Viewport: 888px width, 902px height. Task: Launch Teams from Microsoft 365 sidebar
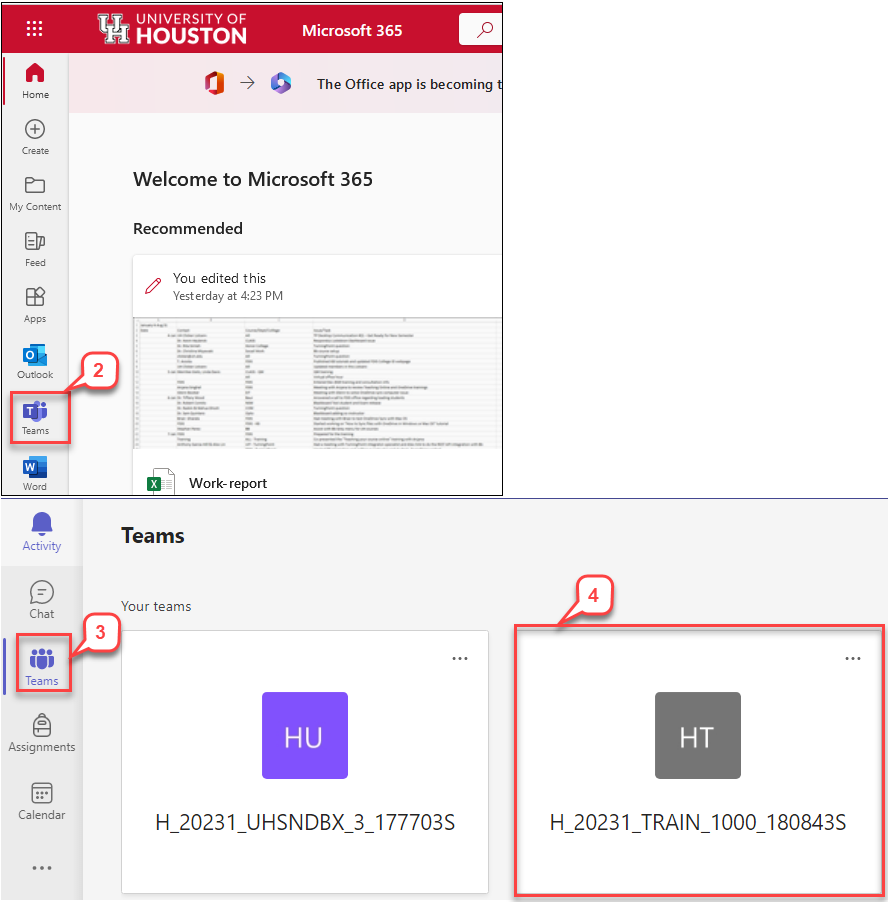pyautogui.click(x=35, y=418)
